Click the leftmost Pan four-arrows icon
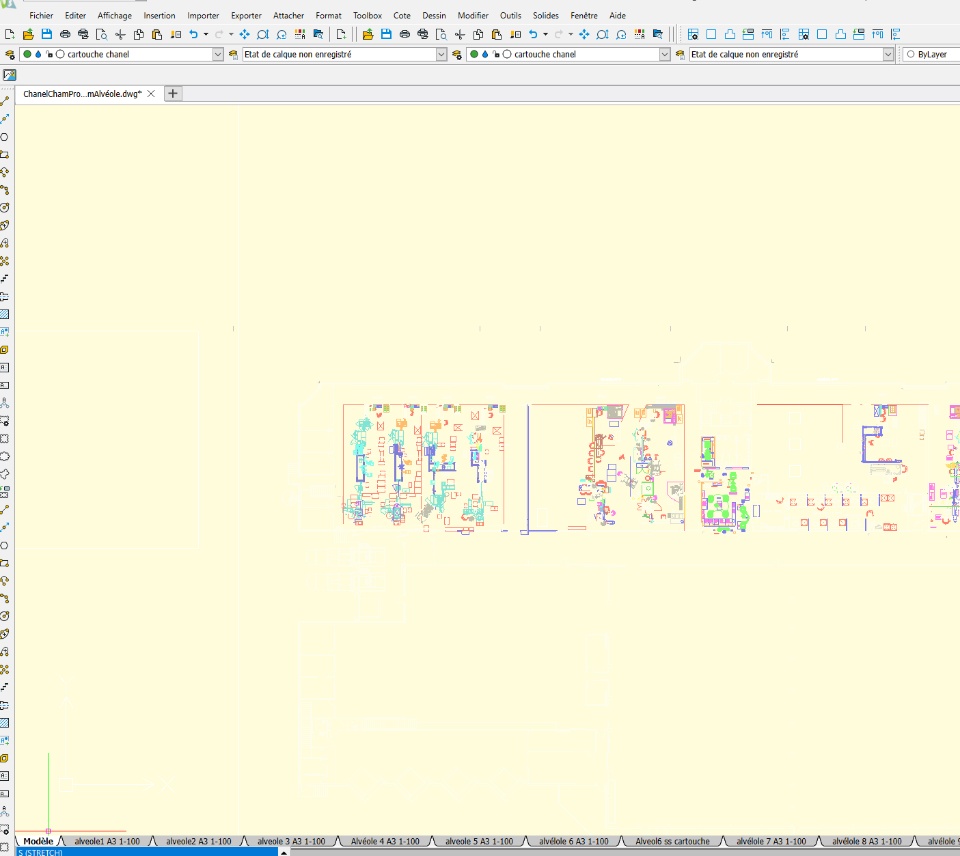Image resolution: width=960 pixels, height=856 pixels. pyautogui.click(x=244, y=34)
